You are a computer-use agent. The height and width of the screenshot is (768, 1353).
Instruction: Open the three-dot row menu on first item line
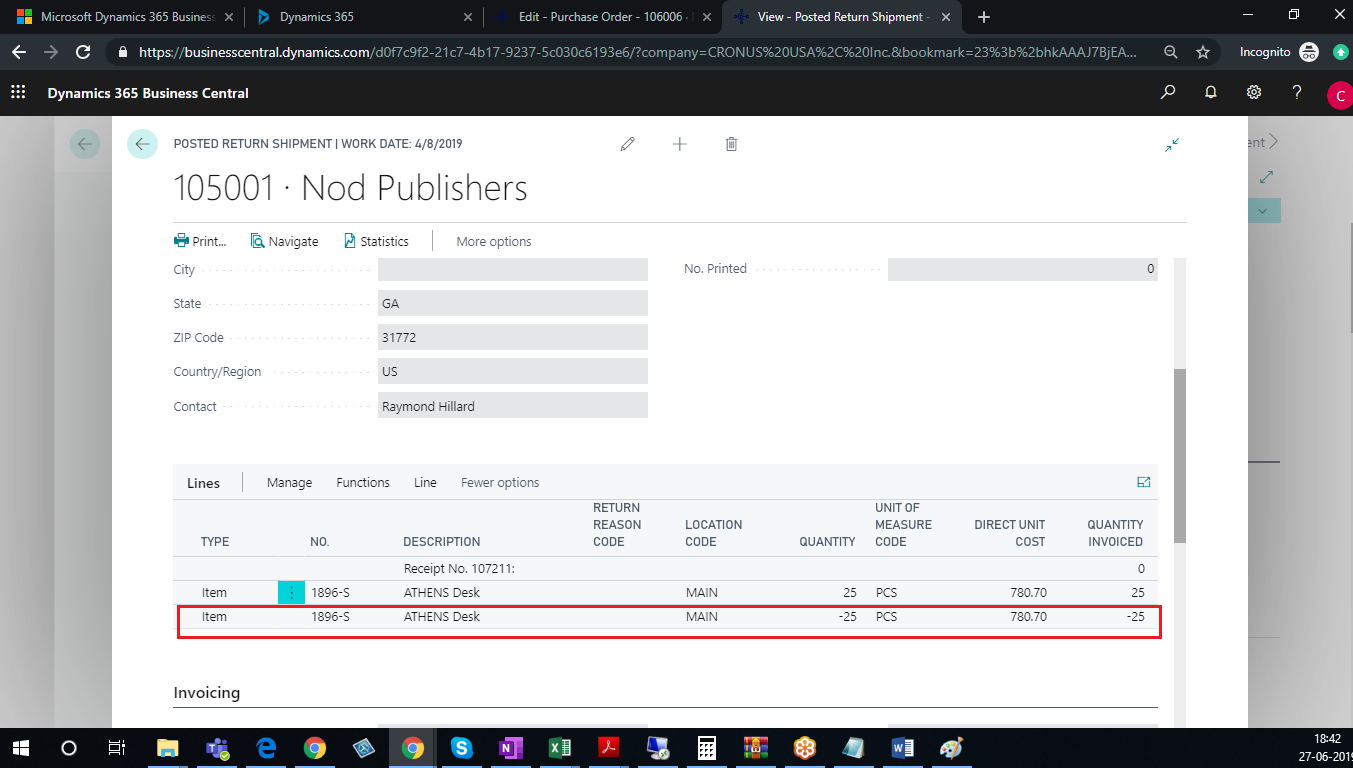point(291,593)
